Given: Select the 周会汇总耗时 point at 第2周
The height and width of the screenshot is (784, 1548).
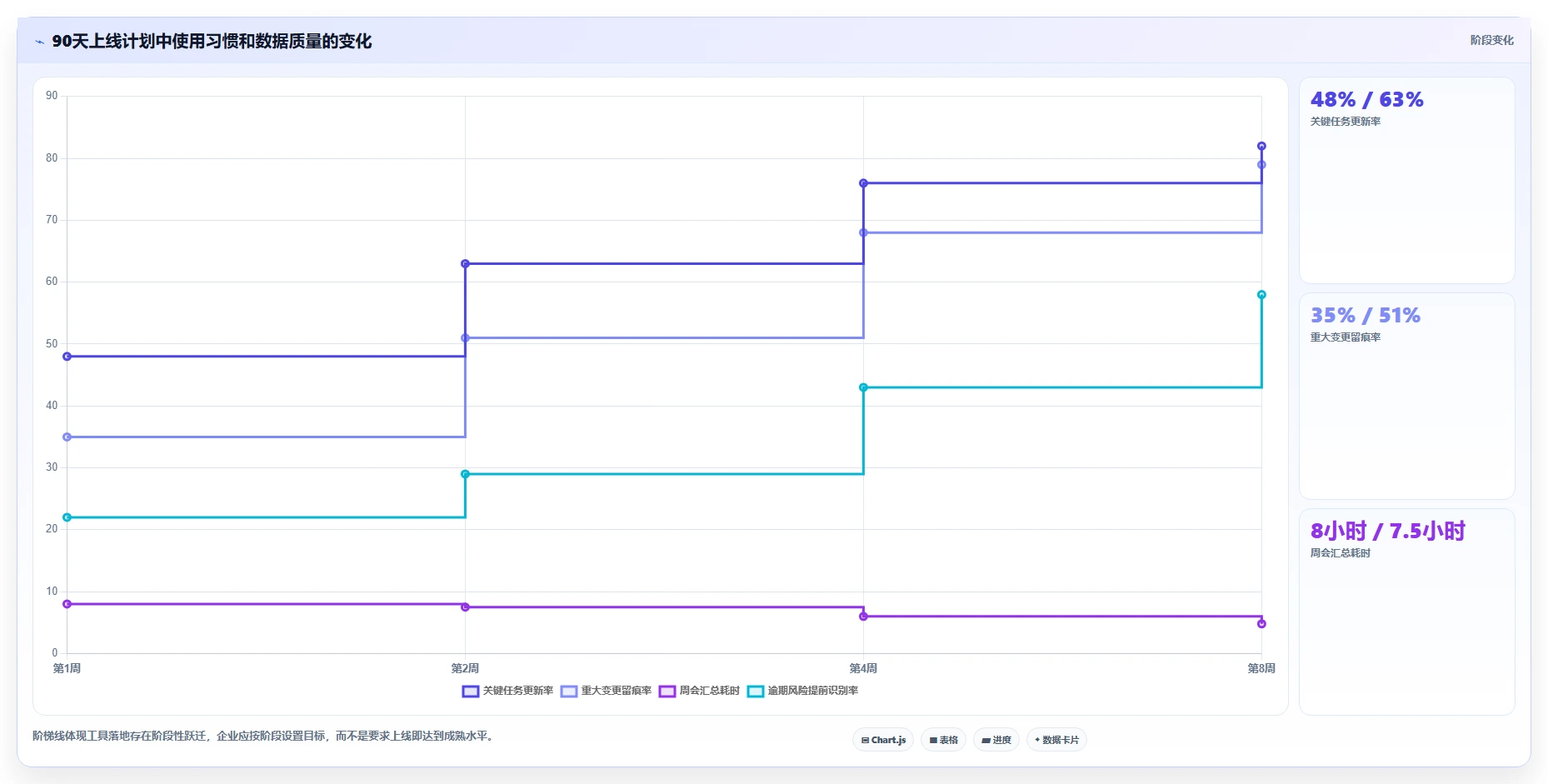Looking at the screenshot, I should [x=465, y=607].
